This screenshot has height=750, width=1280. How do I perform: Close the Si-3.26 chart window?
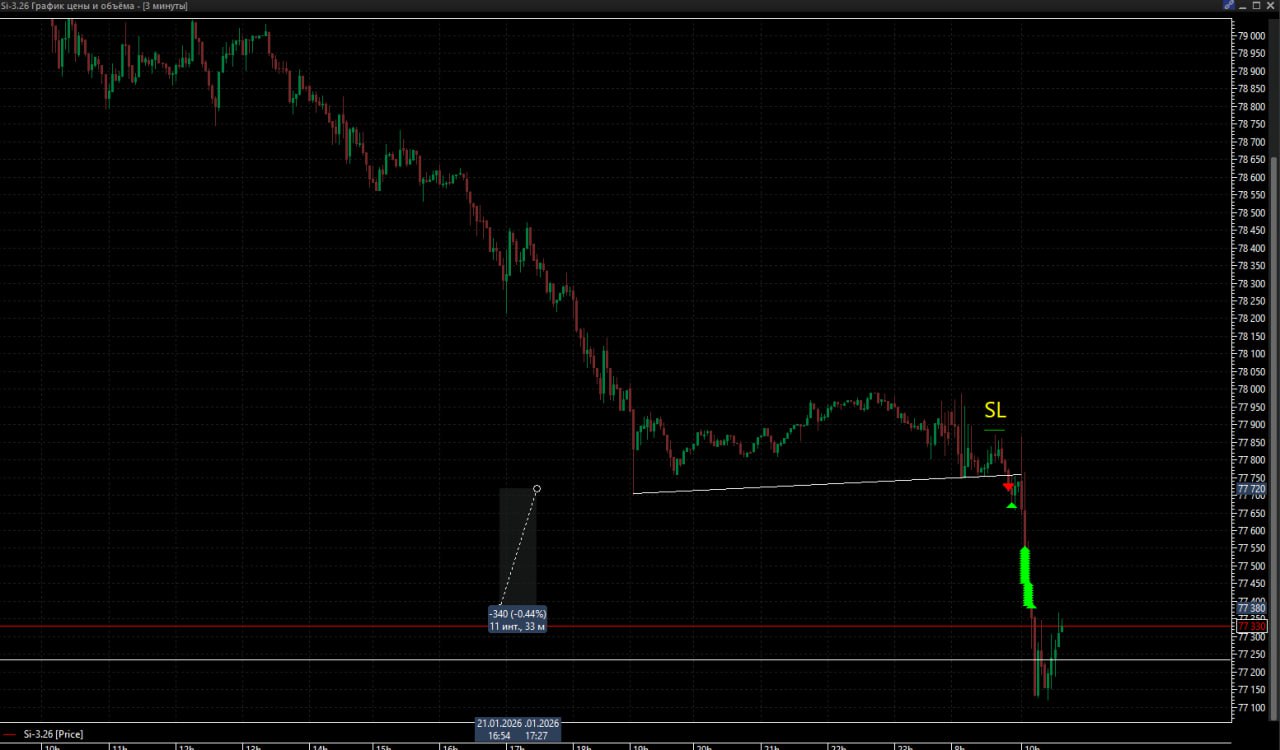point(1271,6)
